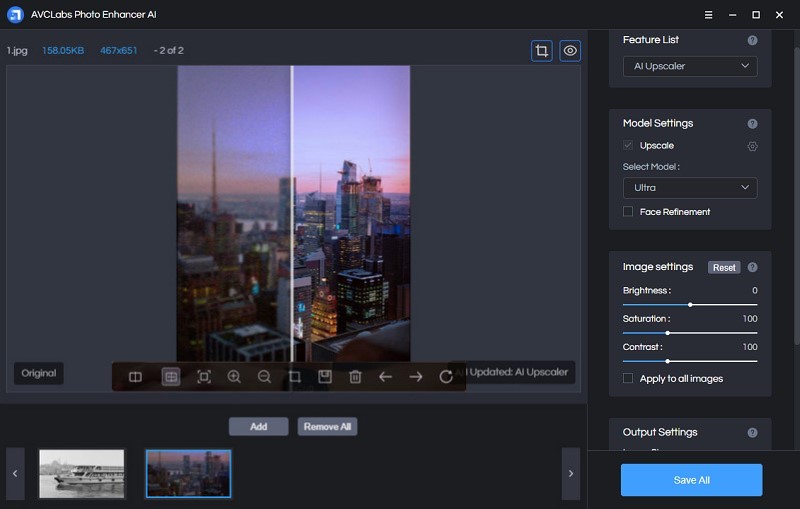This screenshot has height=509, width=800.
Task: Select the crop tool in bottom toolbar
Action: pyautogui.click(x=295, y=377)
